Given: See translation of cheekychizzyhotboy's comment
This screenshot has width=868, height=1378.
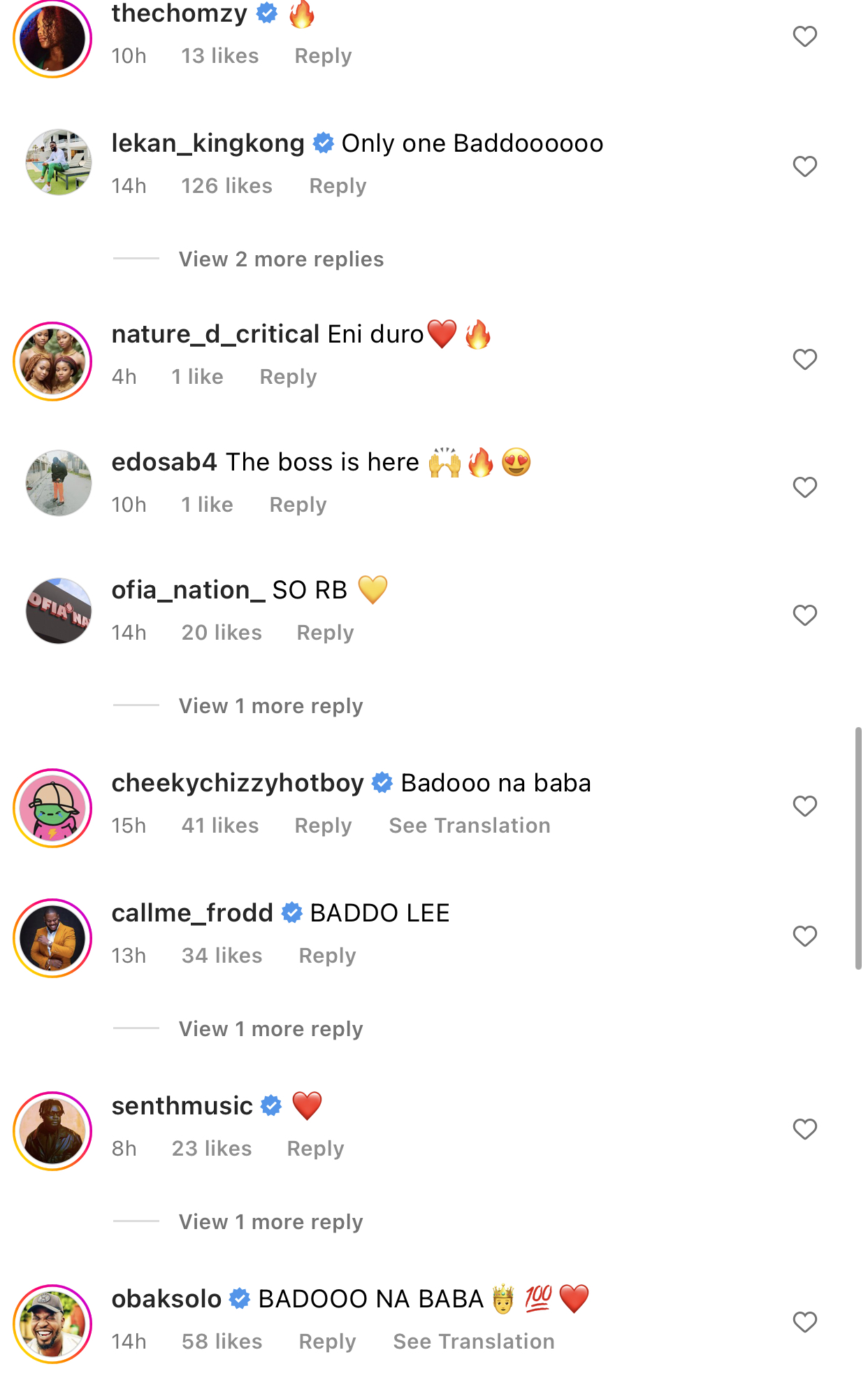Looking at the screenshot, I should click(470, 826).
